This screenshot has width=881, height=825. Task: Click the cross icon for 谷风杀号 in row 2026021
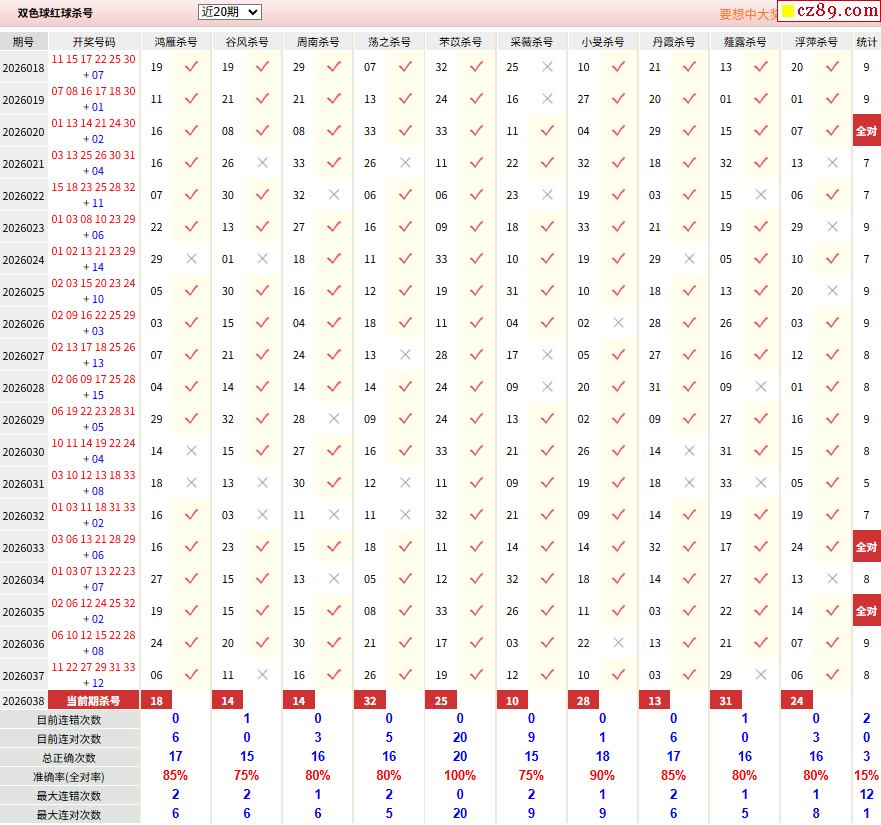point(262,163)
